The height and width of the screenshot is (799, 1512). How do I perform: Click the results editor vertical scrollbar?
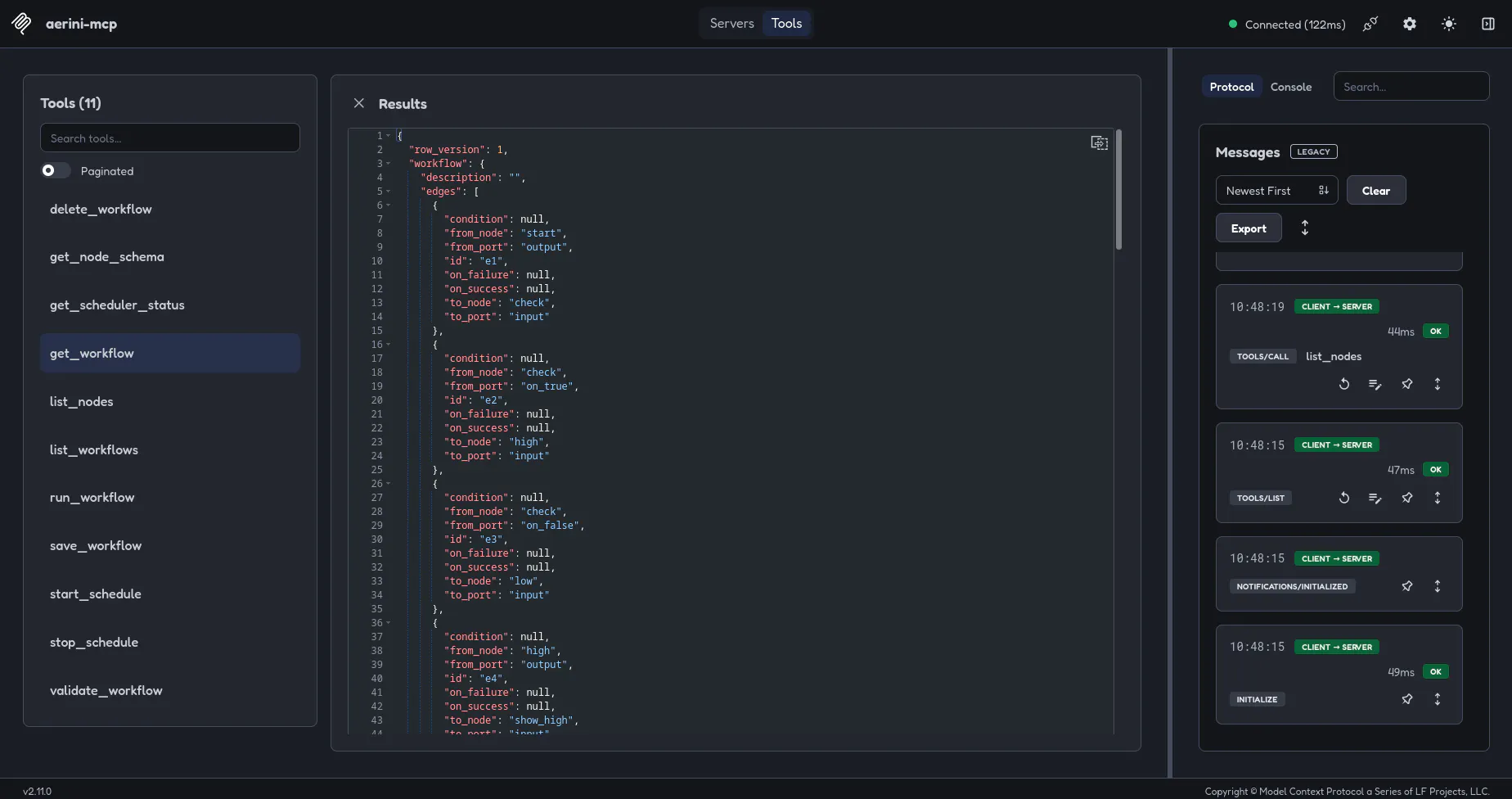coord(1118,189)
